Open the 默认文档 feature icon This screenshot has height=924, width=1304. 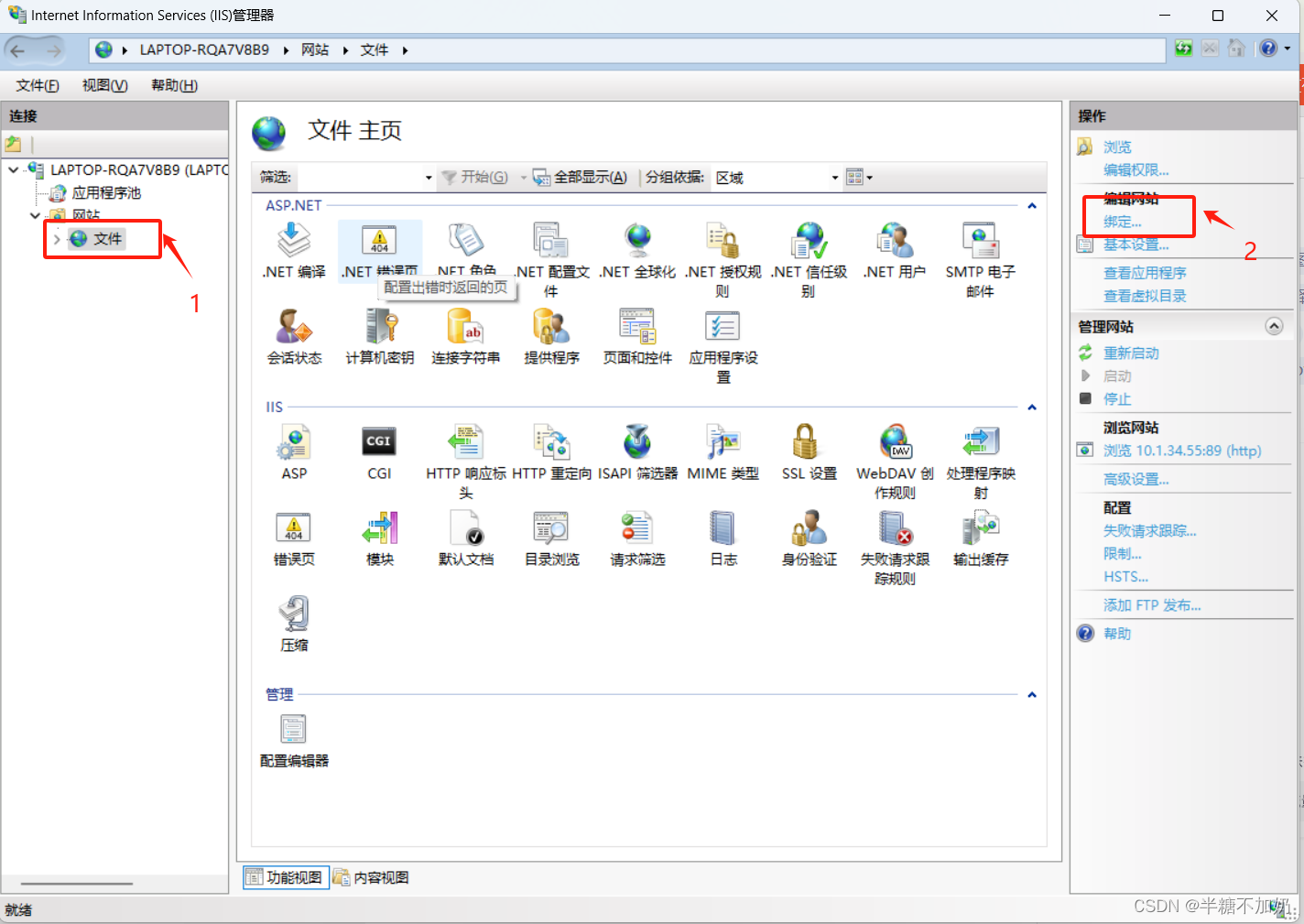pyautogui.click(x=465, y=528)
